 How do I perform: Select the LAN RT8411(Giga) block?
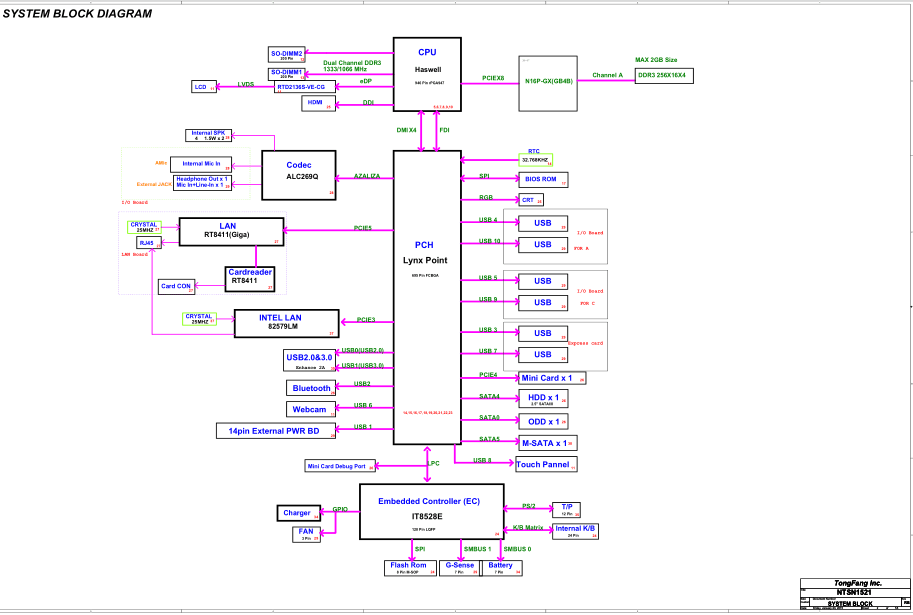(x=231, y=232)
